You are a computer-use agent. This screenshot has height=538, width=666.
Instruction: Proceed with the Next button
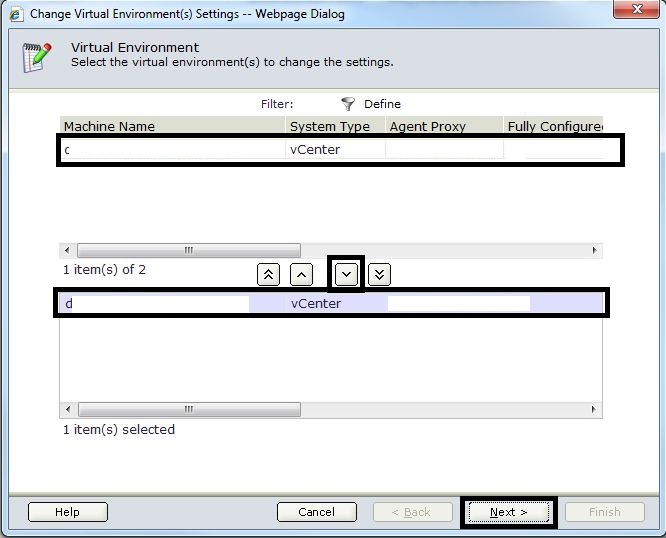pos(508,512)
